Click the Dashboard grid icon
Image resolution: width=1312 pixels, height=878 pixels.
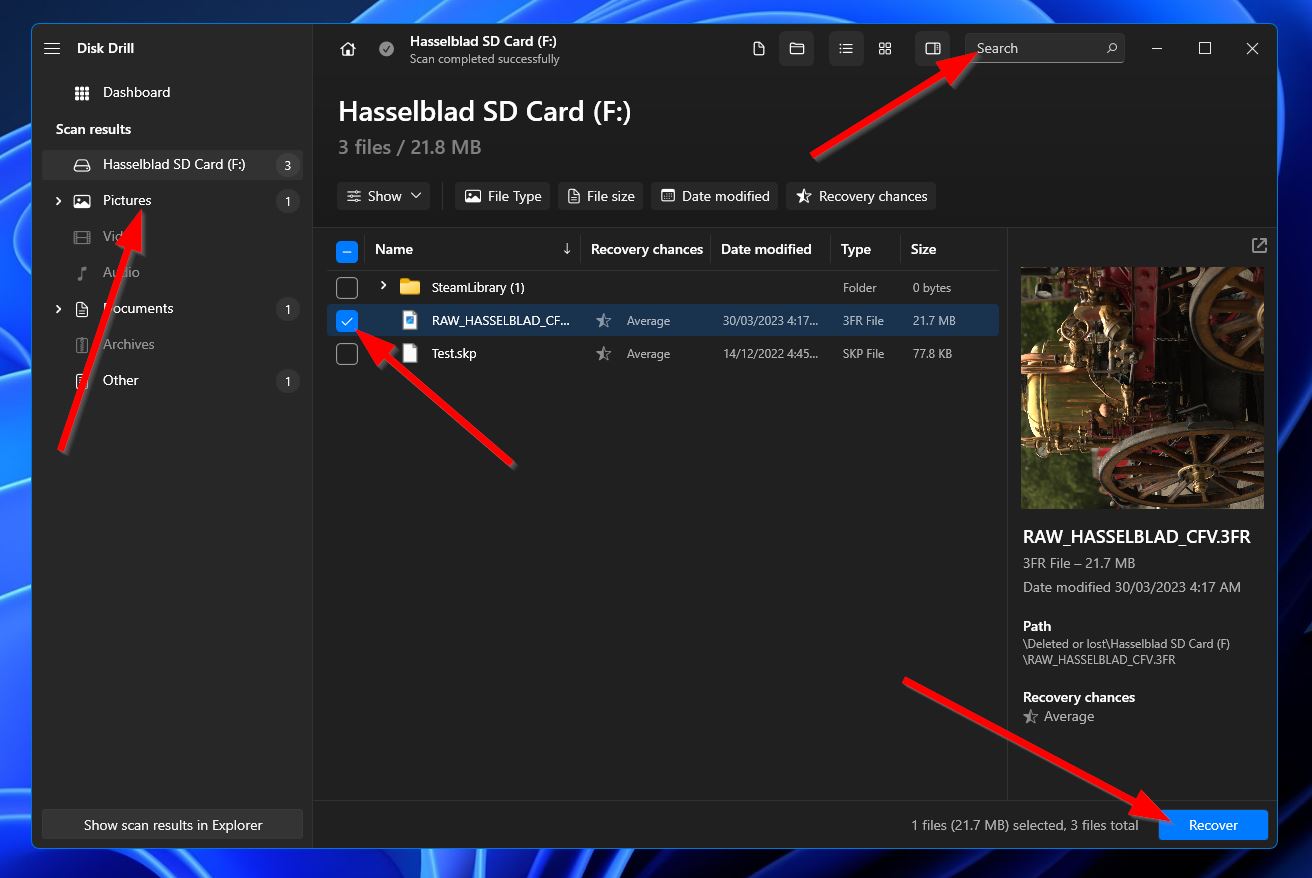82,93
